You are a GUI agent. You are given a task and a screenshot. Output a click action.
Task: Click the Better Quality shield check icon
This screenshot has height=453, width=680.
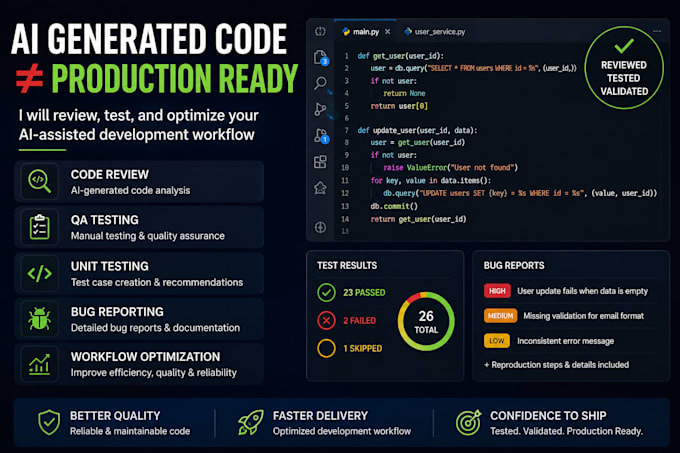pos(49,422)
